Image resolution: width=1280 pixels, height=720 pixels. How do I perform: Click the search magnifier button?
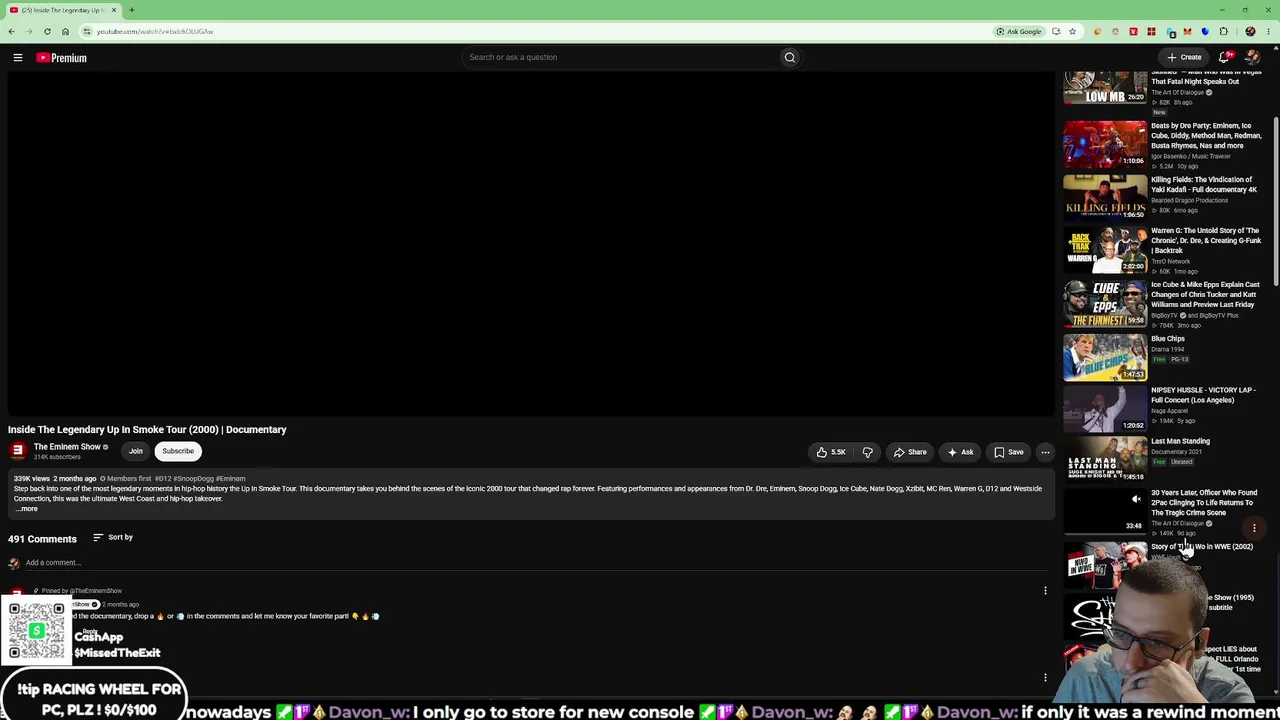[x=790, y=57]
